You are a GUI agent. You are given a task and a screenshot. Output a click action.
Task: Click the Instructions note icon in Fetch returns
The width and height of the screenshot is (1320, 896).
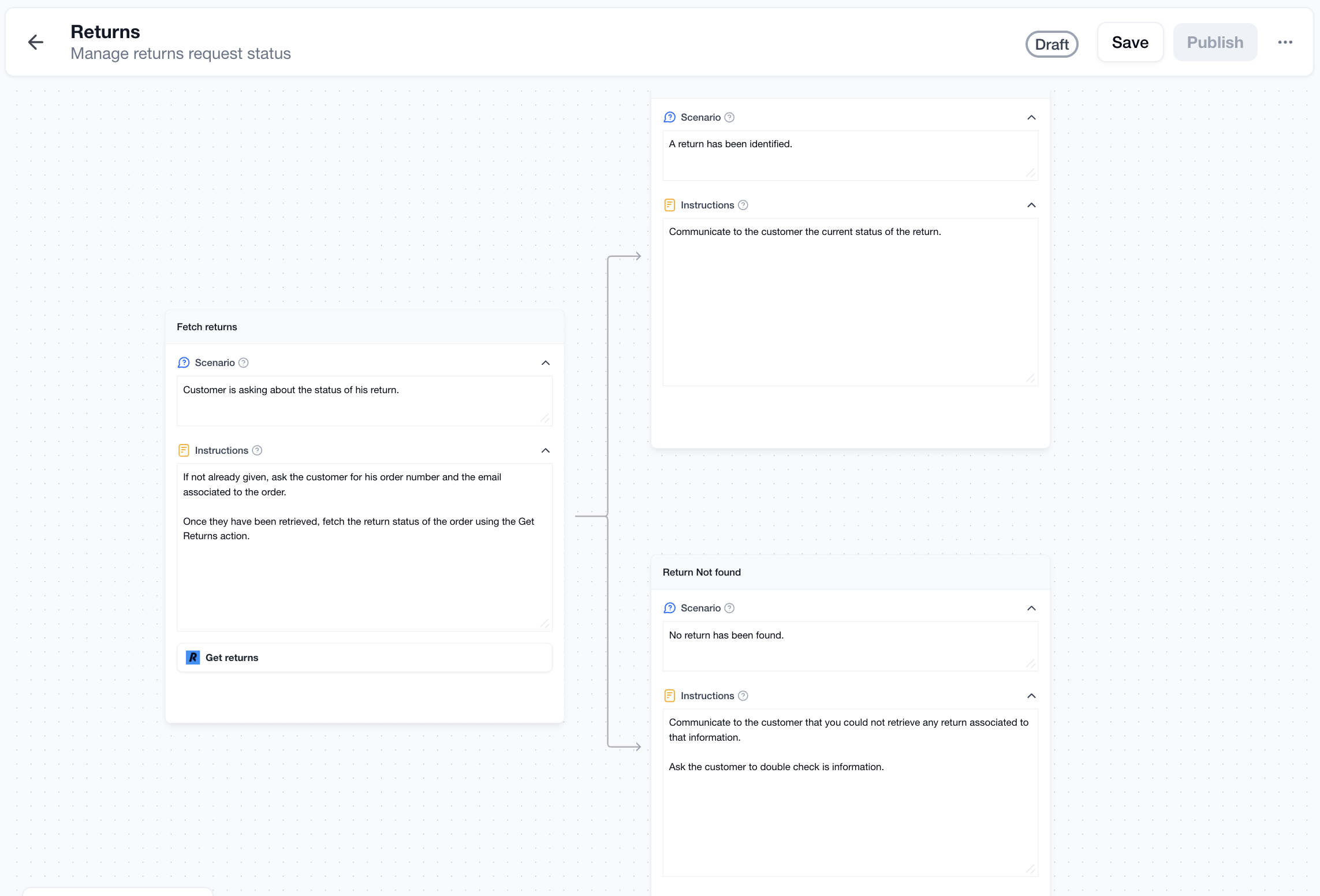[x=184, y=450]
